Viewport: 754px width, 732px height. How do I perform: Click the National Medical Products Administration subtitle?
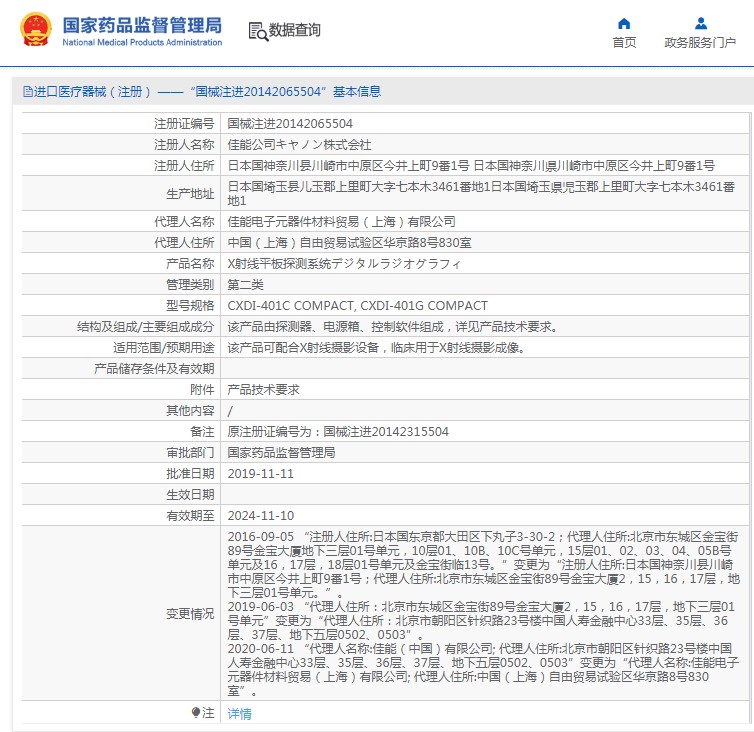(x=142, y=42)
